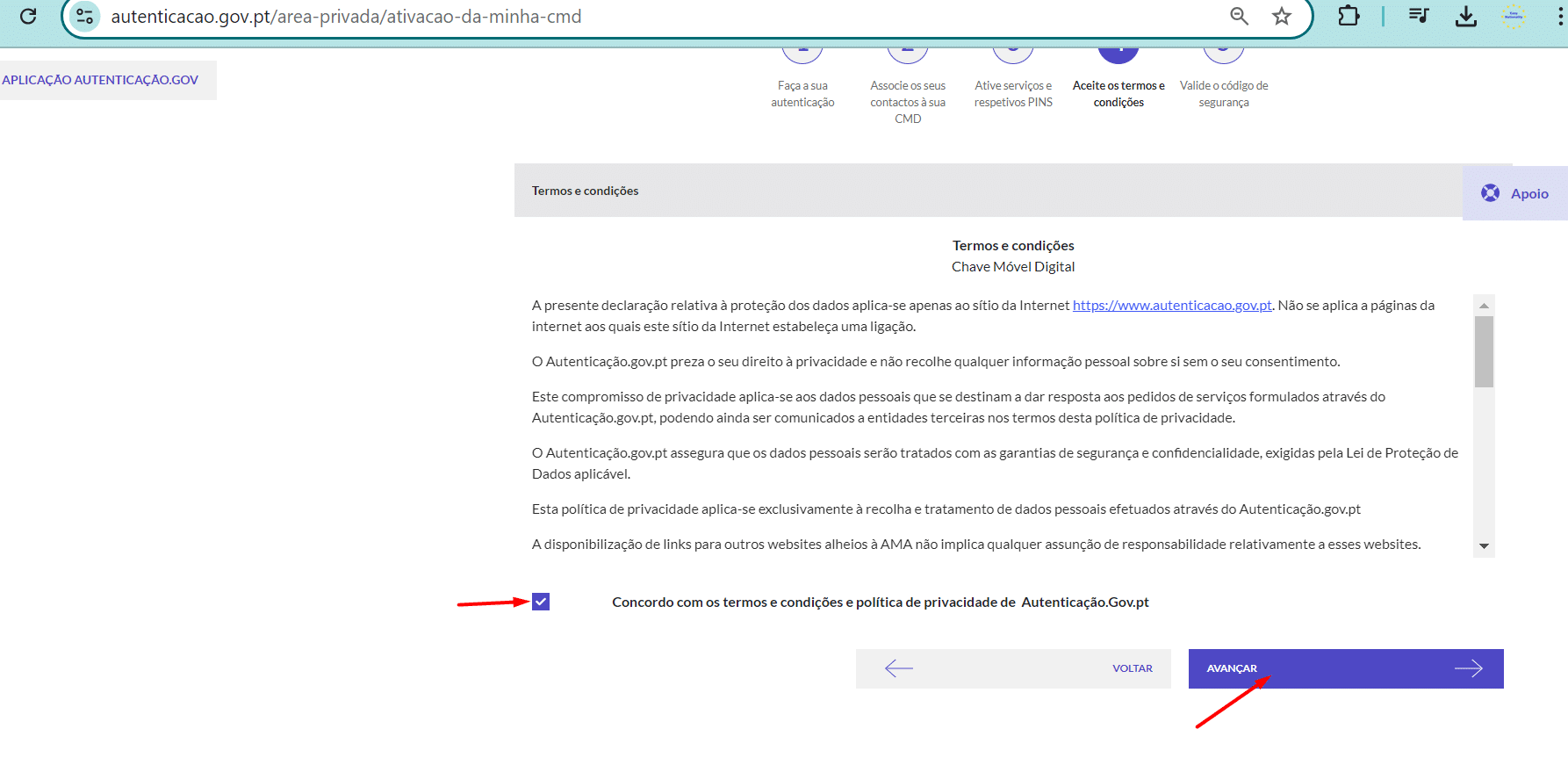Reload the page with the refresh icon
The height and width of the screenshot is (765, 1568).
pos(28,16)
